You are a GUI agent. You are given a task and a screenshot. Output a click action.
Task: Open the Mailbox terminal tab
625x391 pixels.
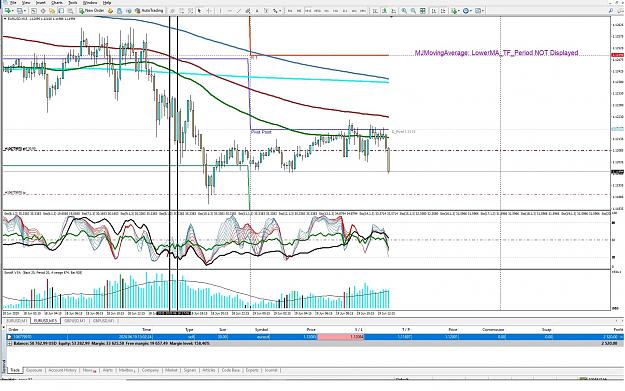(127, 370)
